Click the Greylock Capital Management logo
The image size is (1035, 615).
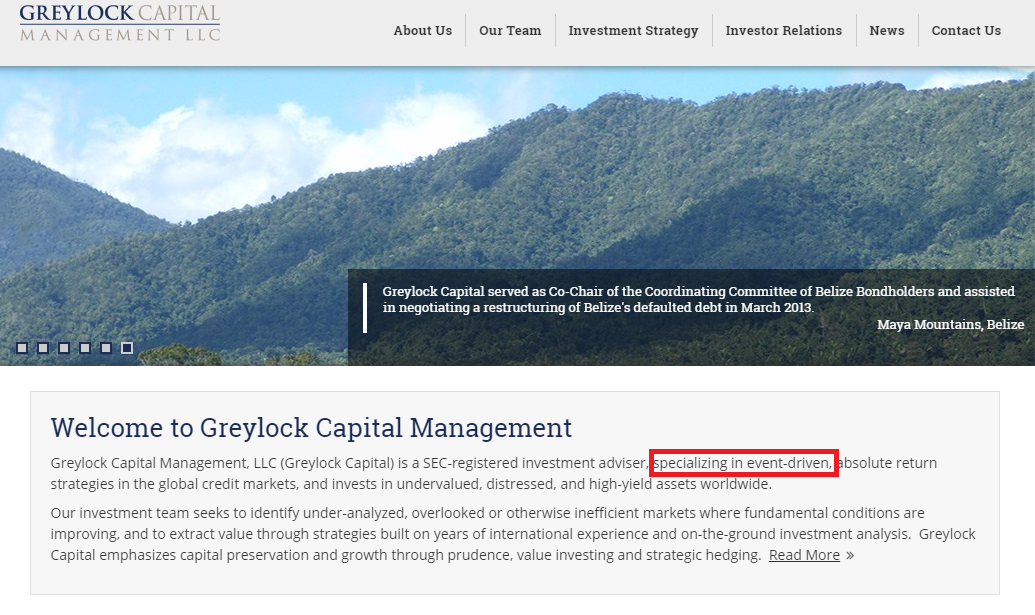tap(120, 23)
